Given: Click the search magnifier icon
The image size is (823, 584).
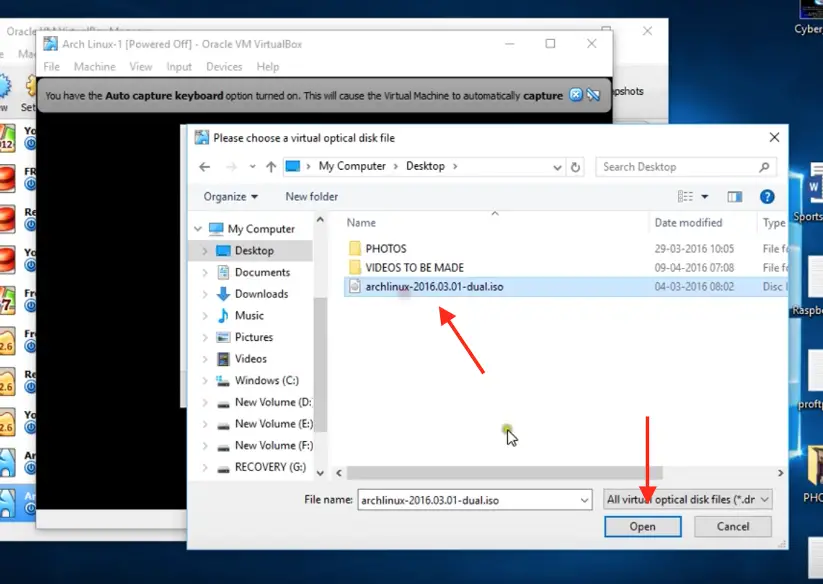Looking at the screenshot, I should [x=764, y=167].
